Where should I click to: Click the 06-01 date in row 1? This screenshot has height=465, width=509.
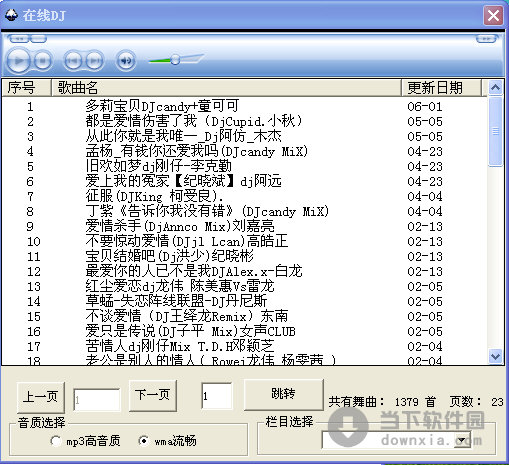[425, 107]
